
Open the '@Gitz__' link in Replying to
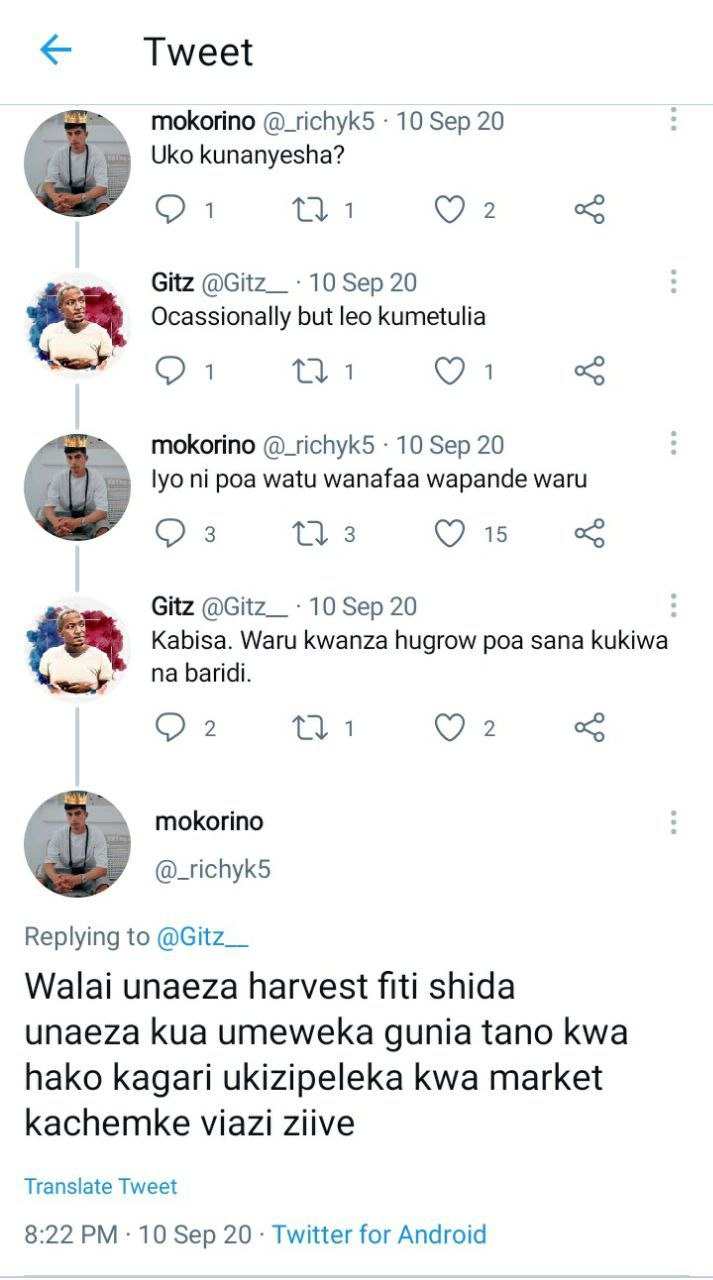pos(202,937)
